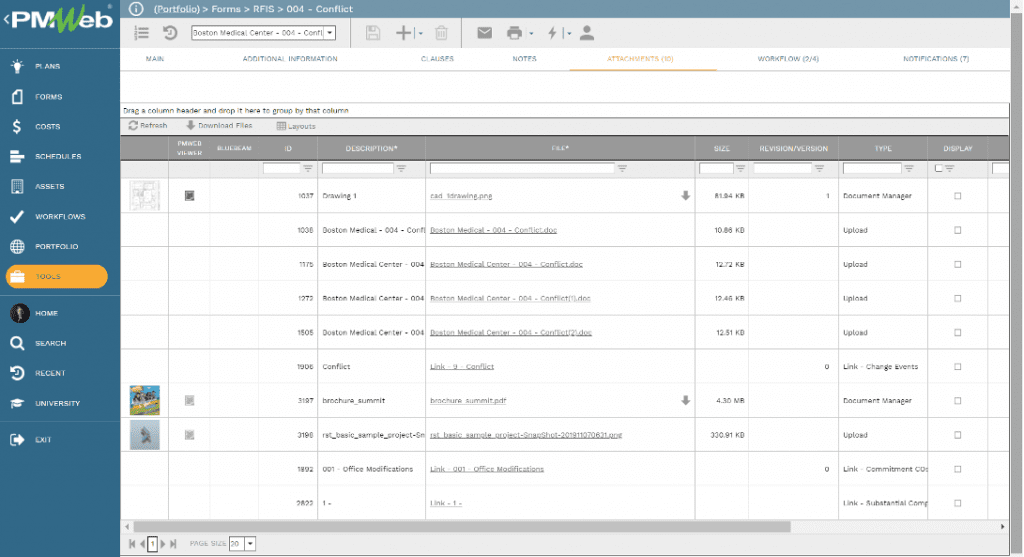Viewport: 1024px width, 557px height.
Task: Toggle the Display column filter checkbox
Action: point(938,168)
